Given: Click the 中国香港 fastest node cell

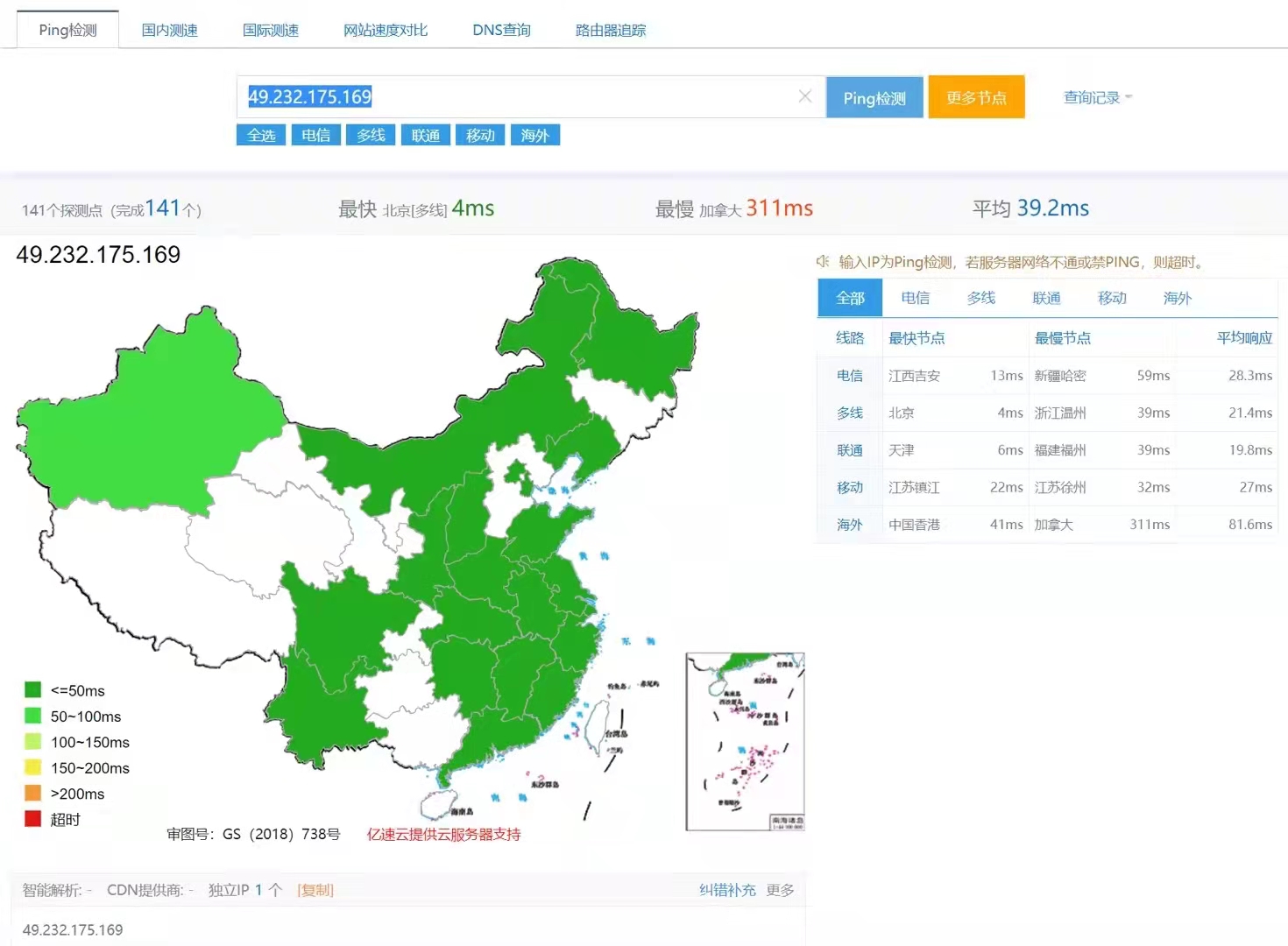Looking at the screenshot, I should (914, 525).
